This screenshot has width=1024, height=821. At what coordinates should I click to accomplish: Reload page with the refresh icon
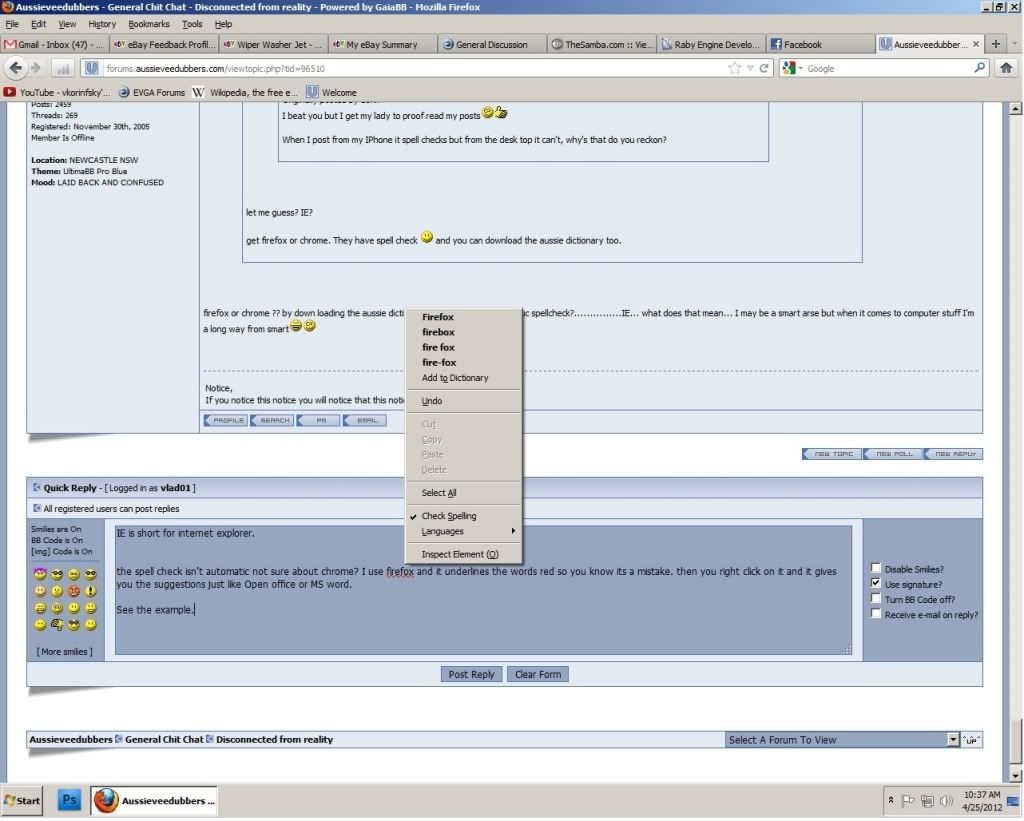pos(766,68)
